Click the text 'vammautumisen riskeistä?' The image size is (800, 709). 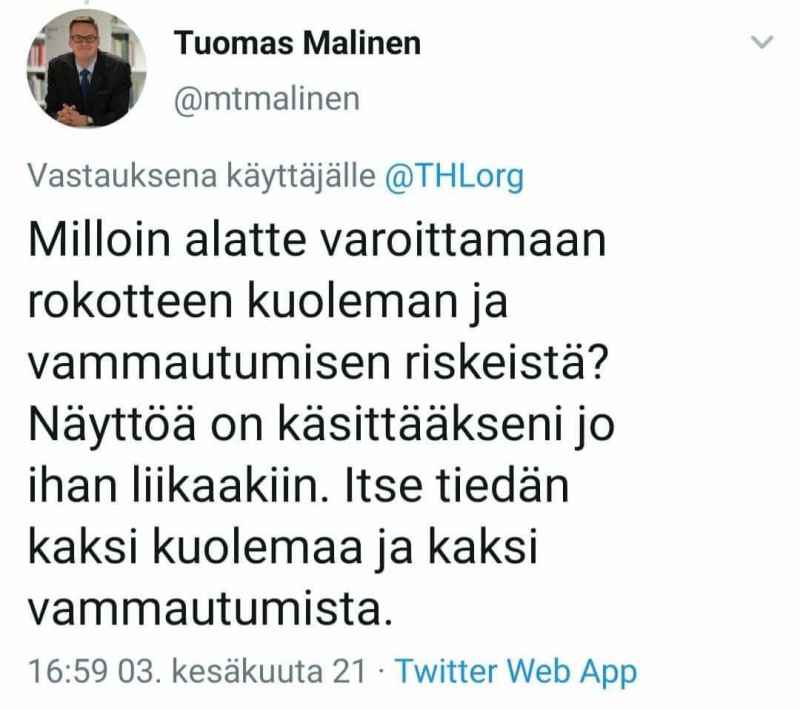[x=318, y=363]
